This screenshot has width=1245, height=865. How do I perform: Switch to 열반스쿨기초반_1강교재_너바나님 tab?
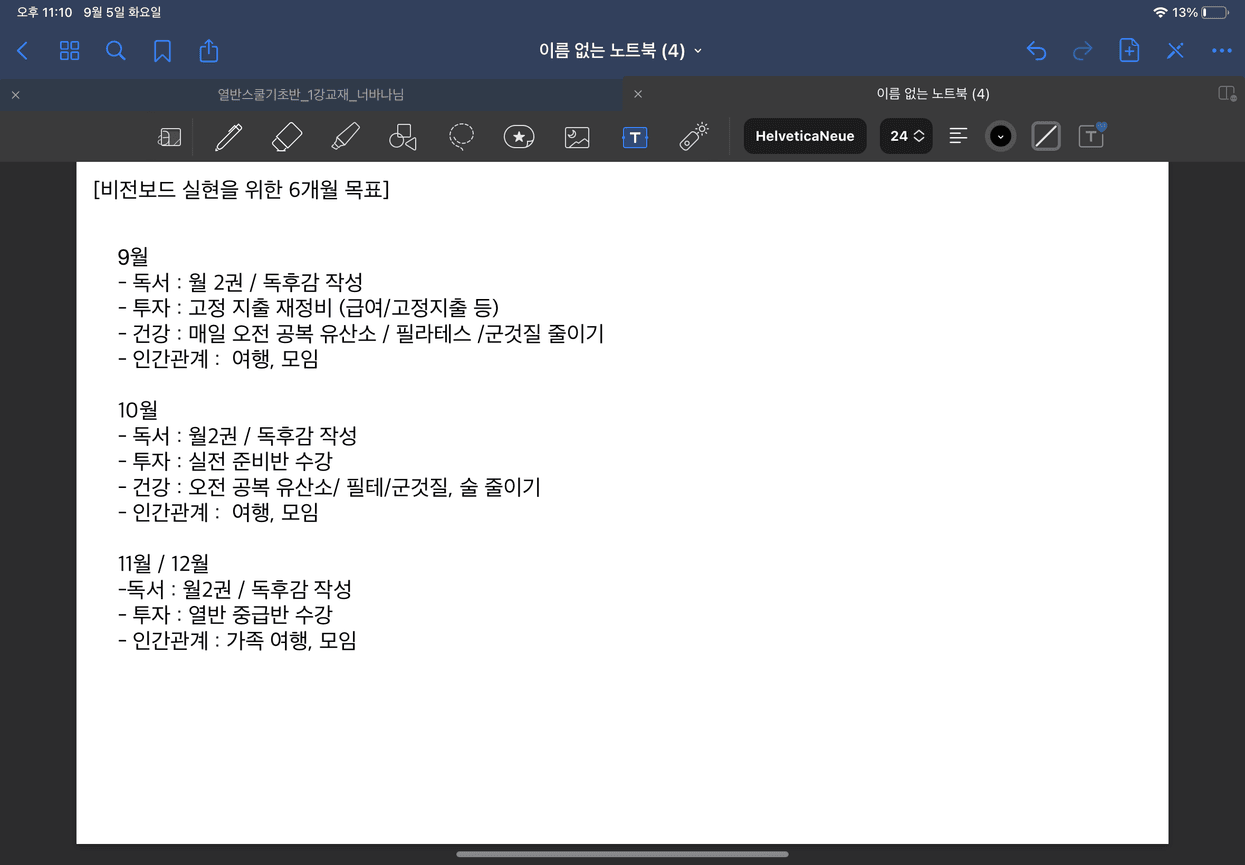click(311, 94)
